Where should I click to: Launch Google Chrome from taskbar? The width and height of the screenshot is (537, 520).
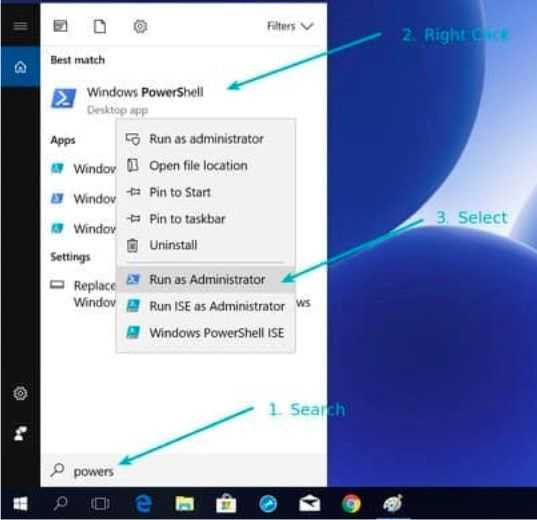click(351, 504)
